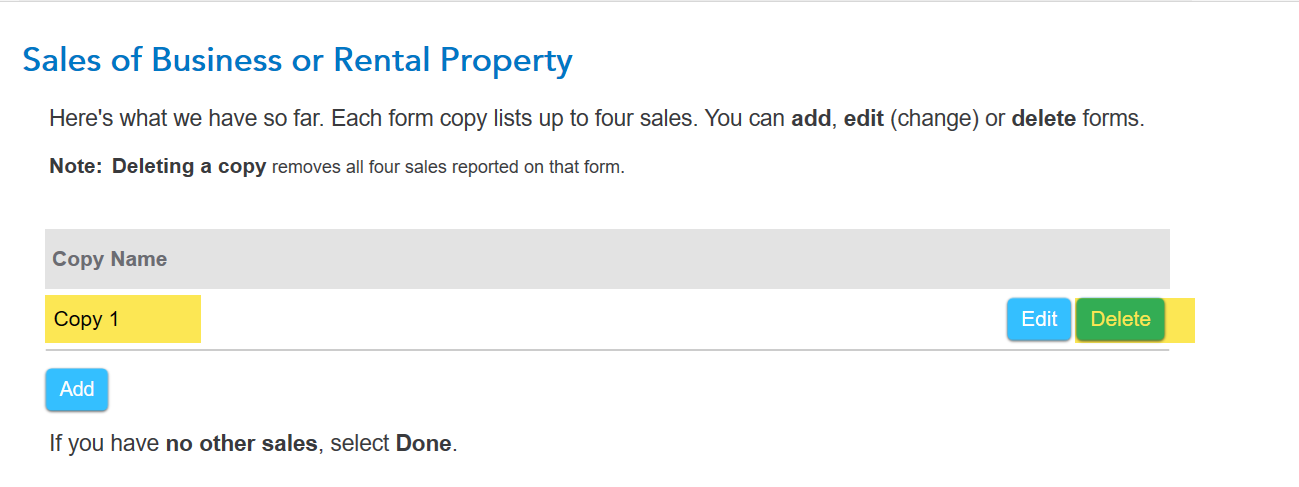Click the bold word "Done" in the last line

coord(424,443)
